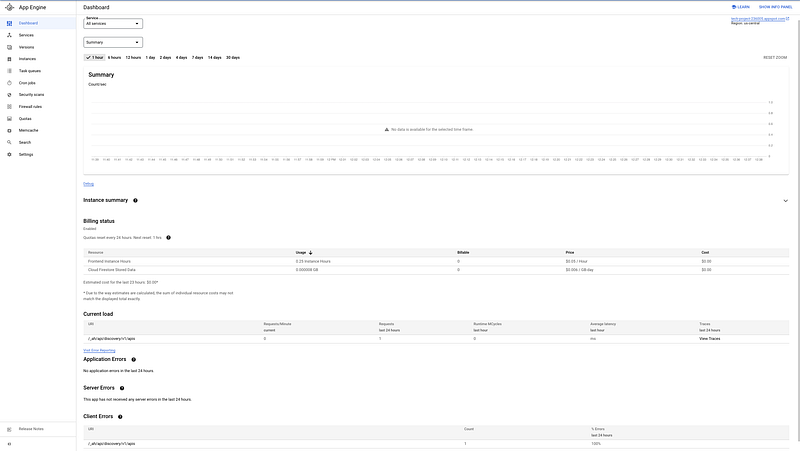
Task: Click the Current load URI /_ah/api/discovery/v1/apis
Action: 111,339
